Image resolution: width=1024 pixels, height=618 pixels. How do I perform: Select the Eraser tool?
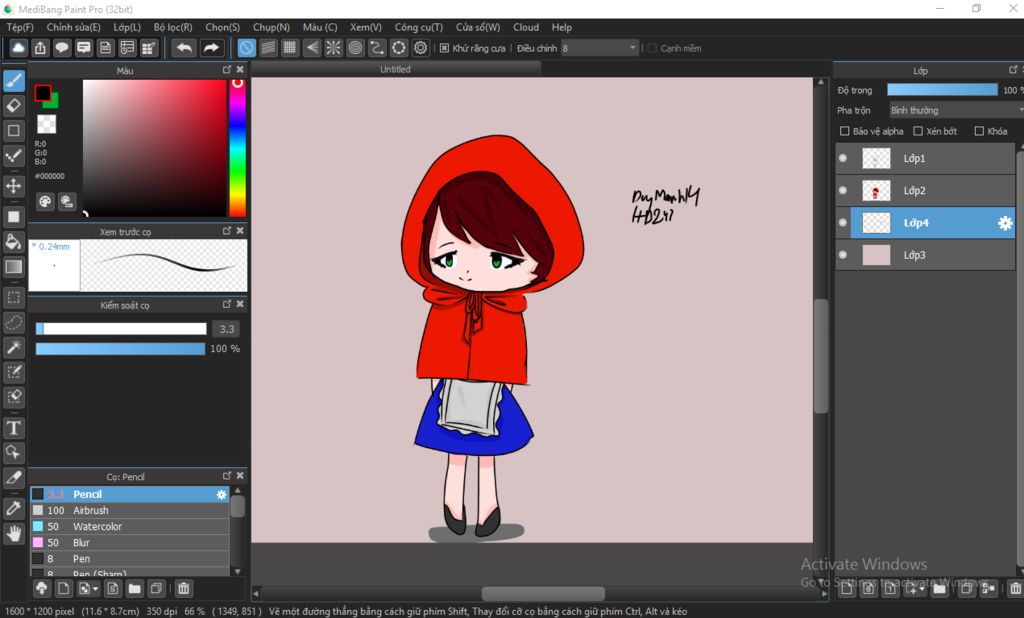click(x=14, y=106)
